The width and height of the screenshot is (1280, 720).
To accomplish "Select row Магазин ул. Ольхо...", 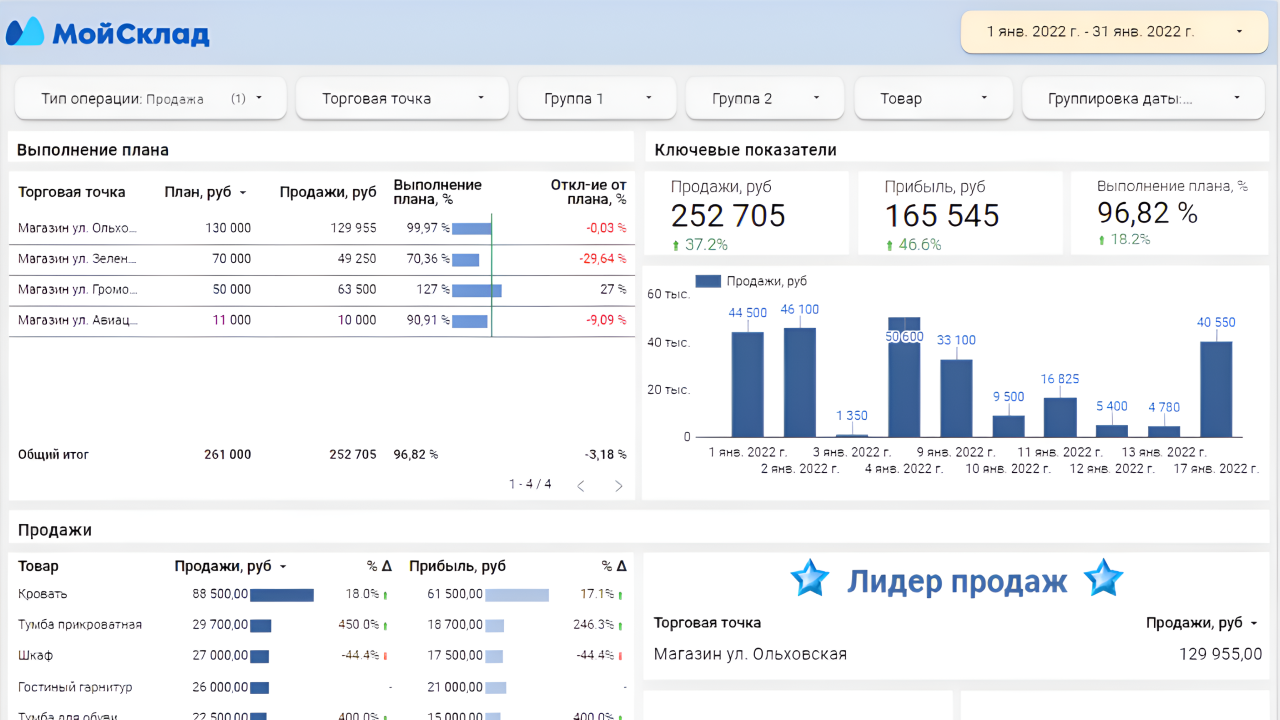I will [x=322, y=228].
